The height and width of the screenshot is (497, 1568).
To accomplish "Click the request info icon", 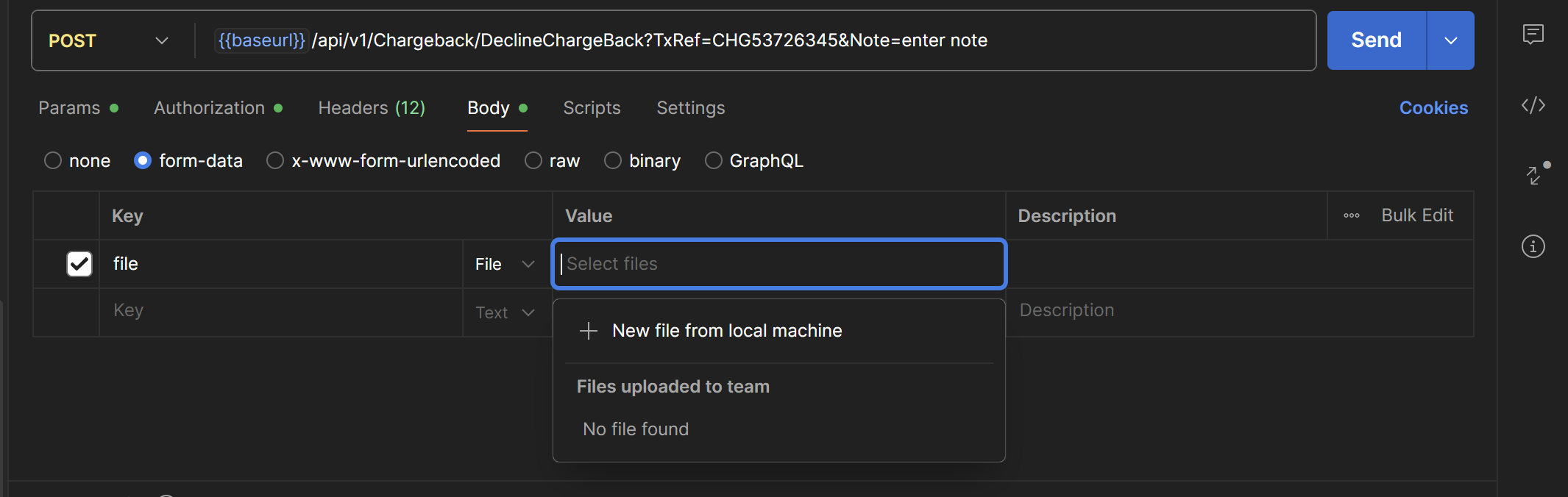I will [x=1533, y=246].
